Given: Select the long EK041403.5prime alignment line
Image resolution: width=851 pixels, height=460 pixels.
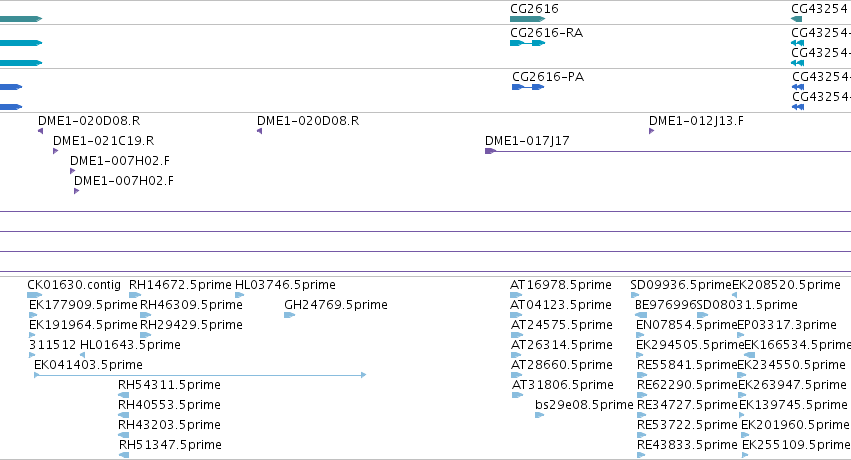Looking at the screenshot, I should point(200,375).
